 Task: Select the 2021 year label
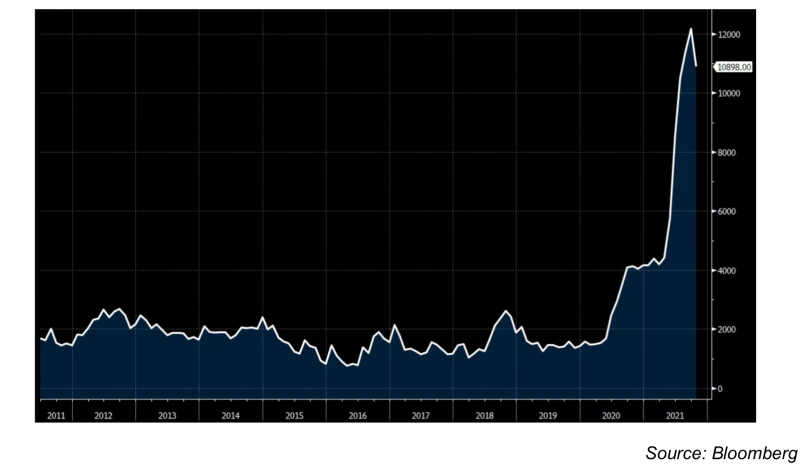point(674,414)
